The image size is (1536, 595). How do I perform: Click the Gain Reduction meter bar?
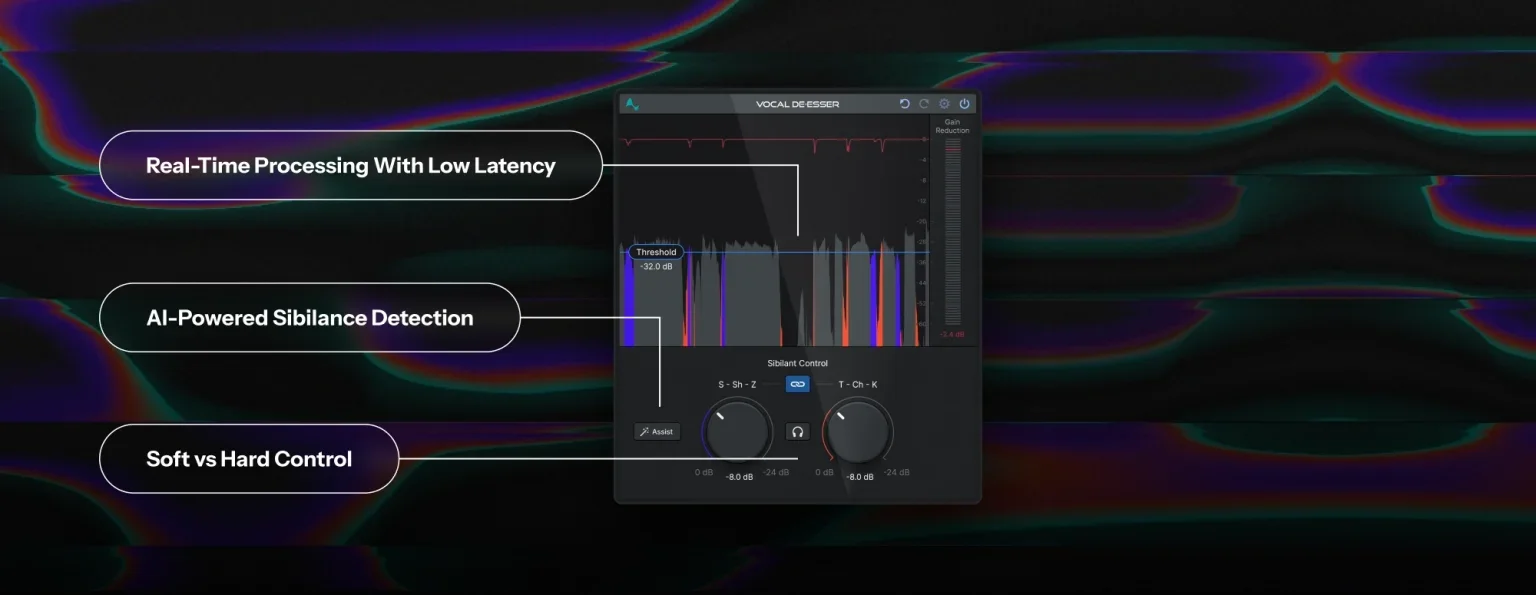coord(952,232)
